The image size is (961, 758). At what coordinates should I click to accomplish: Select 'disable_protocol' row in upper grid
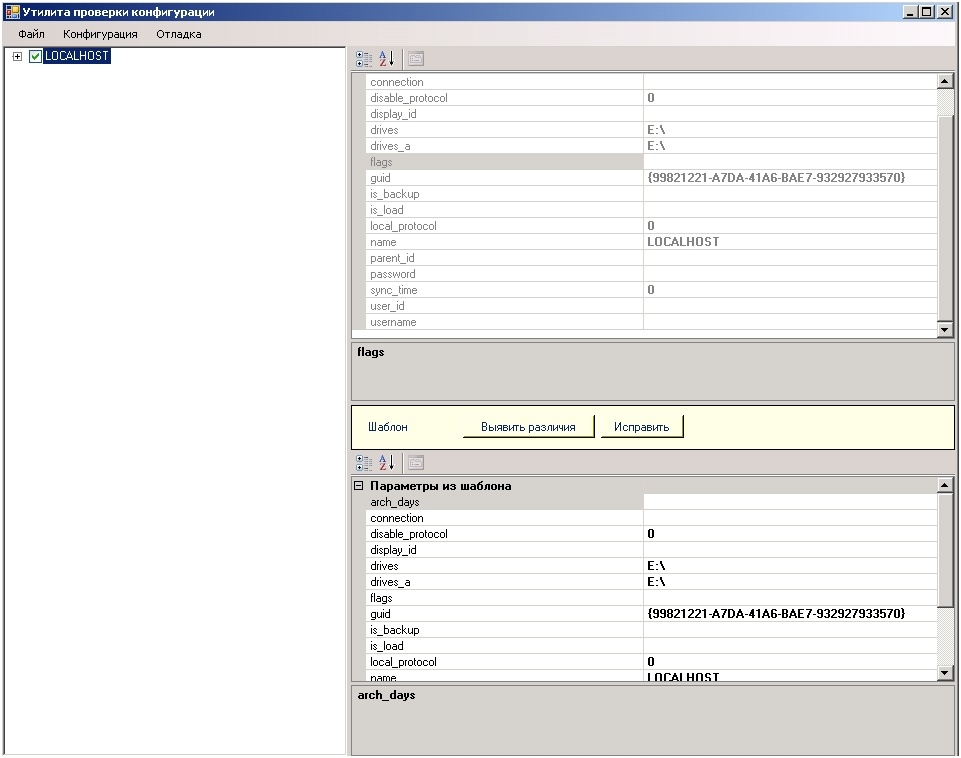coord(651,98)
